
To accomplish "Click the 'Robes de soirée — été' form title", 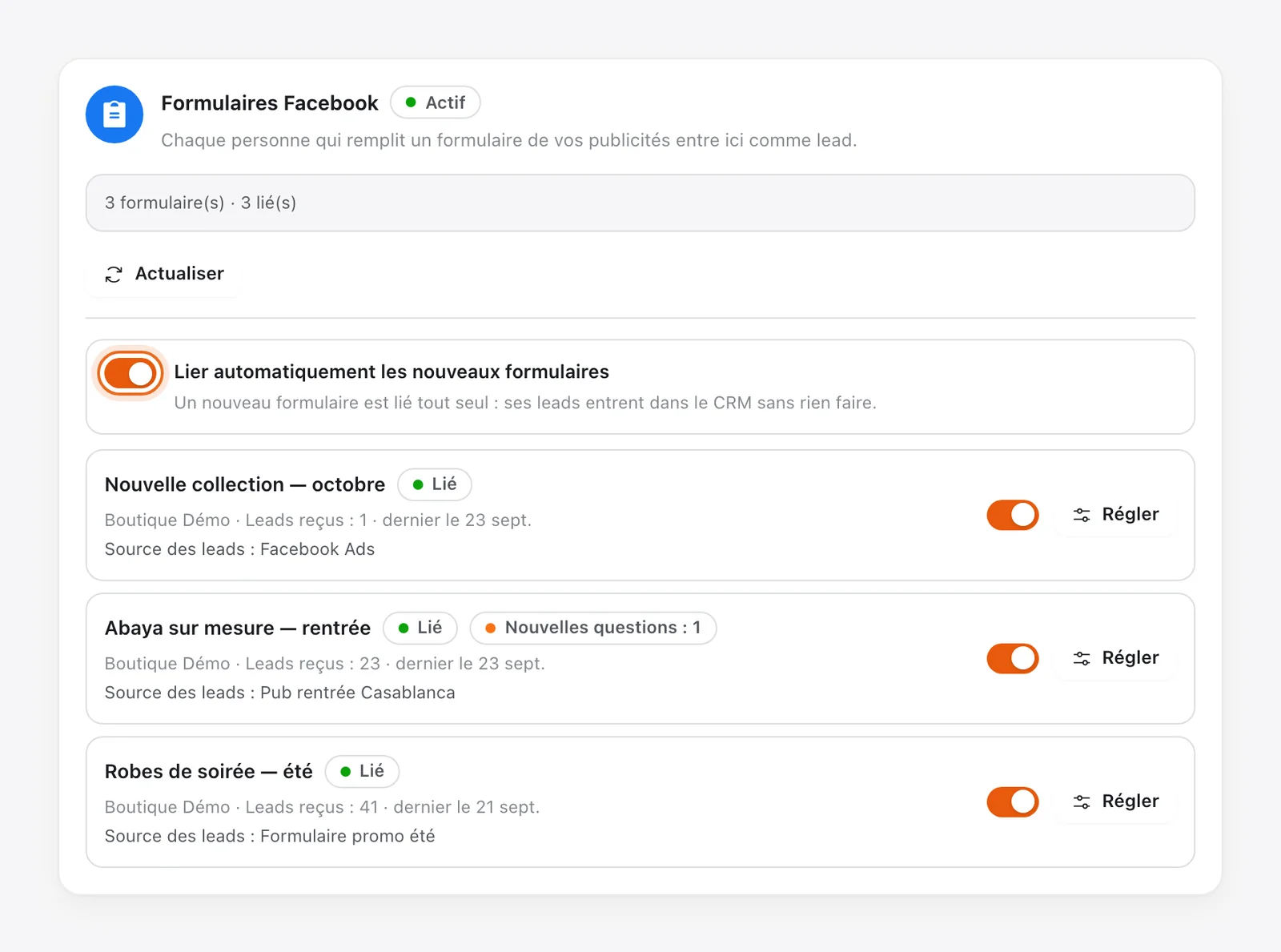I will [209, 771].
